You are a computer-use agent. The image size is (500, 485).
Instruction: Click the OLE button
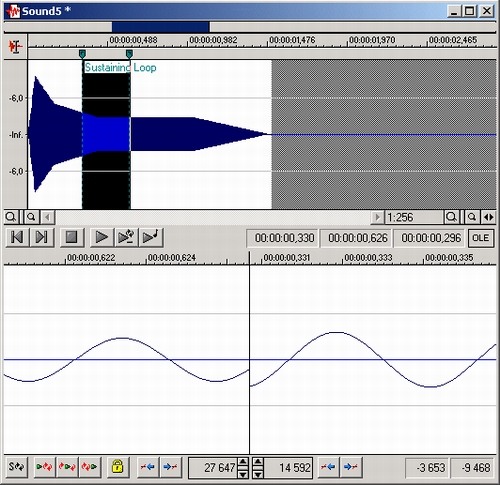480,238
